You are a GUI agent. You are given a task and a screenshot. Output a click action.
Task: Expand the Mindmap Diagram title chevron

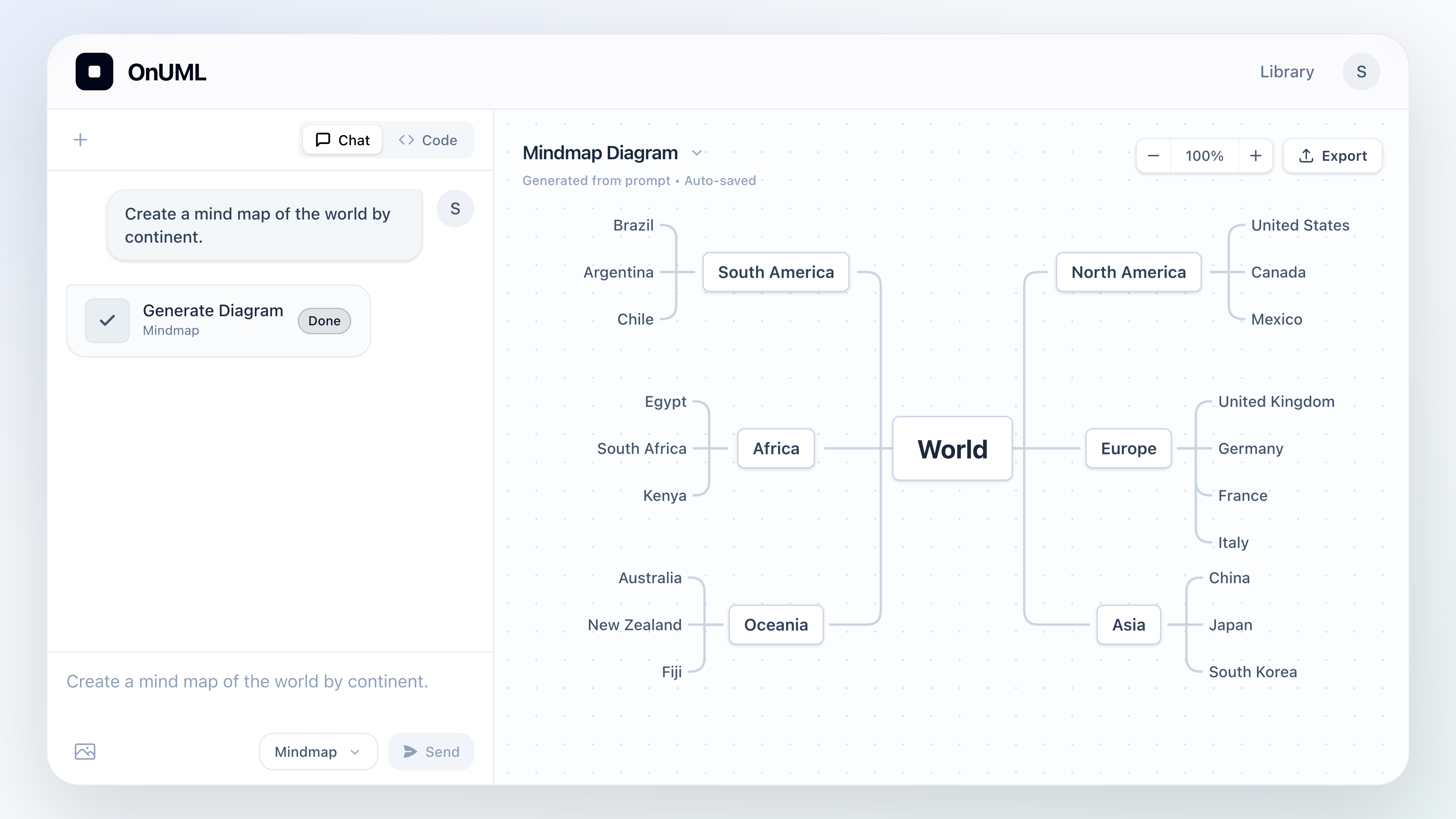[x=697, y=153]
